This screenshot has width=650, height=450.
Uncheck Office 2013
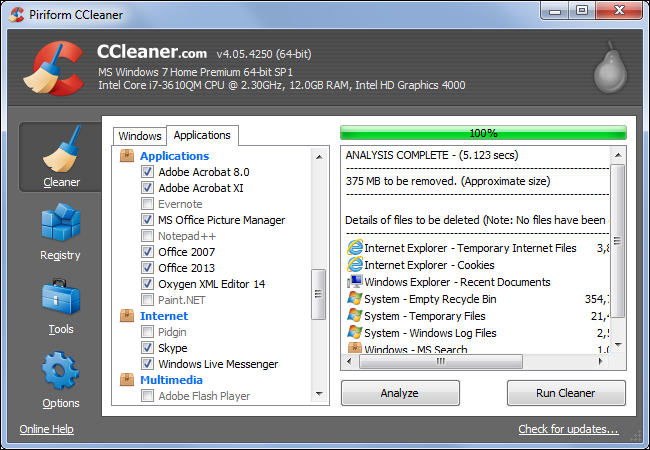coord(147,268)
